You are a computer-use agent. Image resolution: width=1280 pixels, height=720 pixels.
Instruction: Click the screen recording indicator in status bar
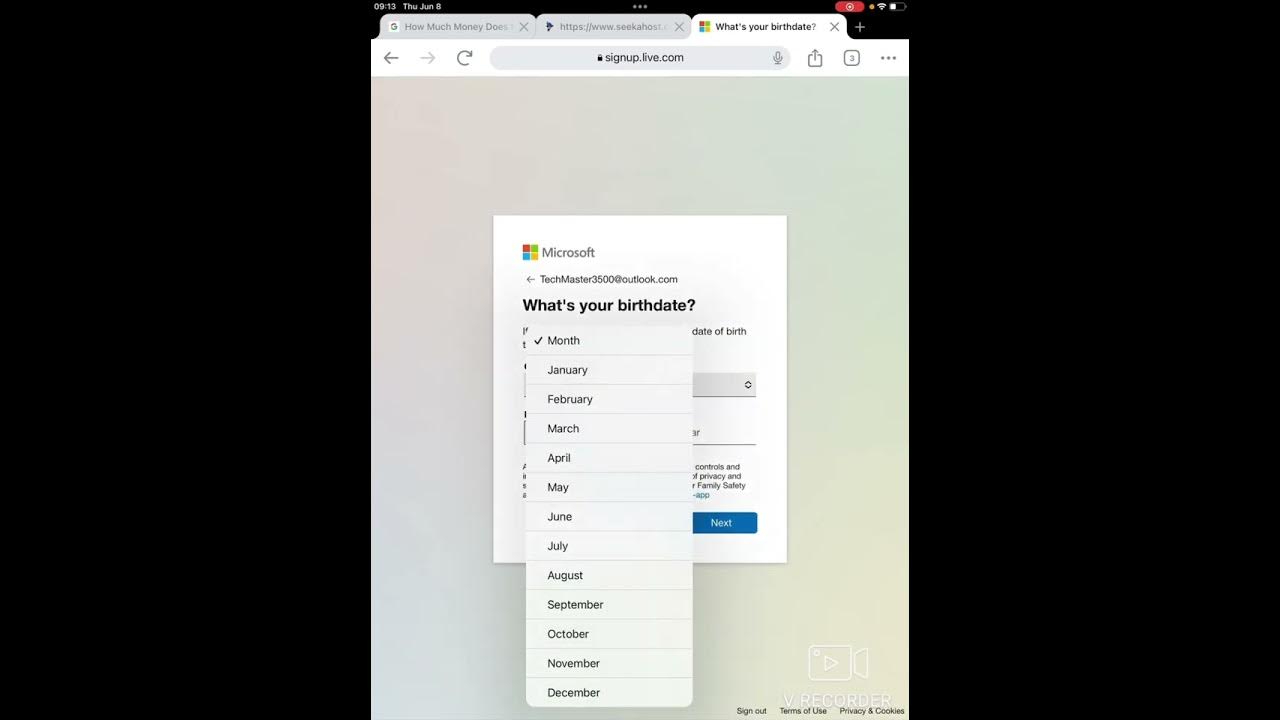849,6
